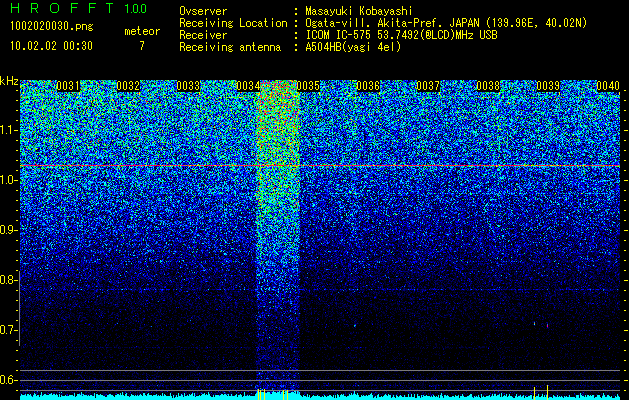629x400 pixels.
Task: Click the 0032 time marker
Action: [x=128, y=86]
